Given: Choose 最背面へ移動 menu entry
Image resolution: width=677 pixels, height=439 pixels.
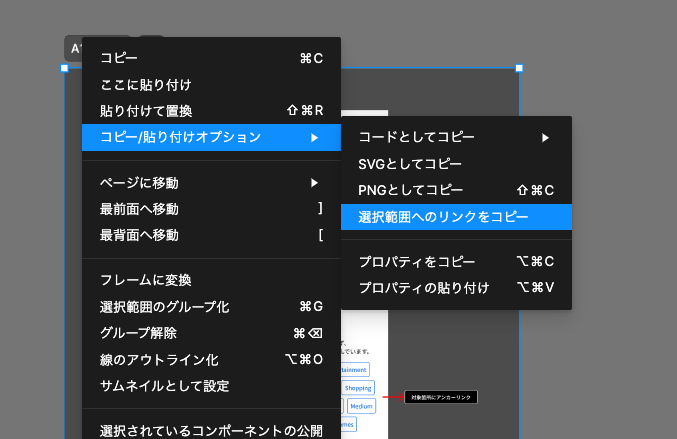Looking at the screenshot, I should 211,235.
